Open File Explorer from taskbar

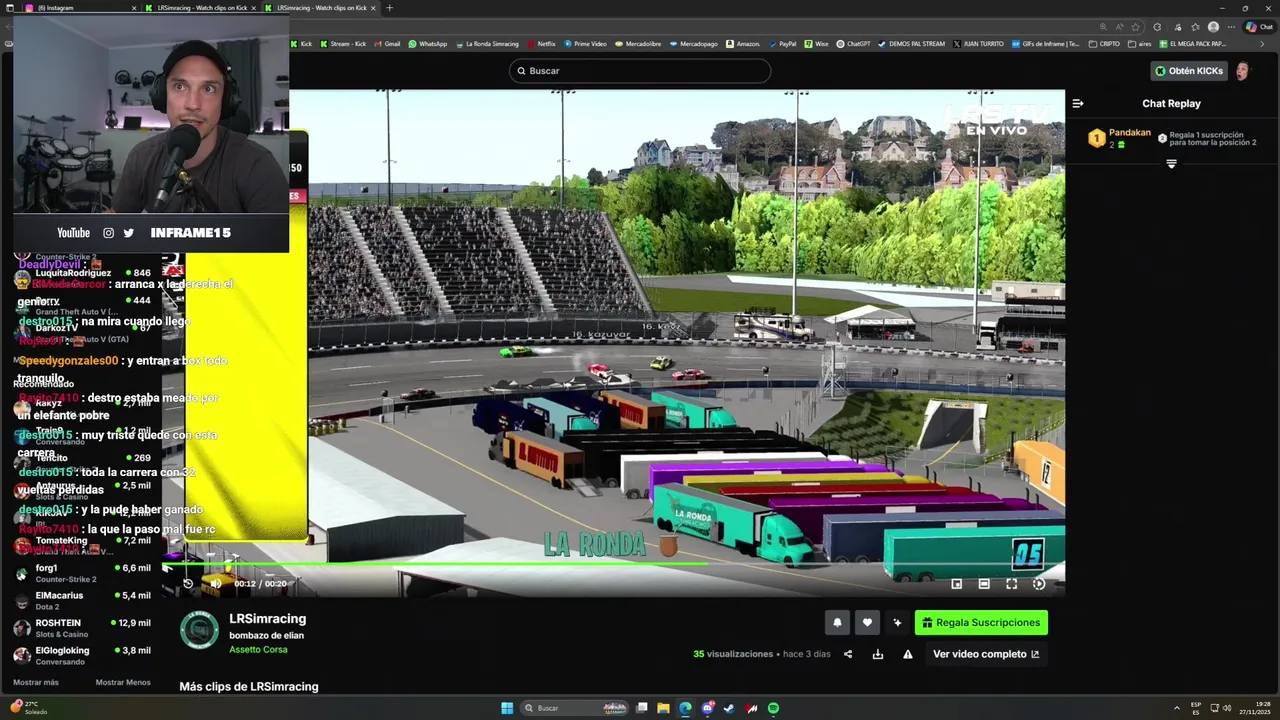[x=663, y=708]
